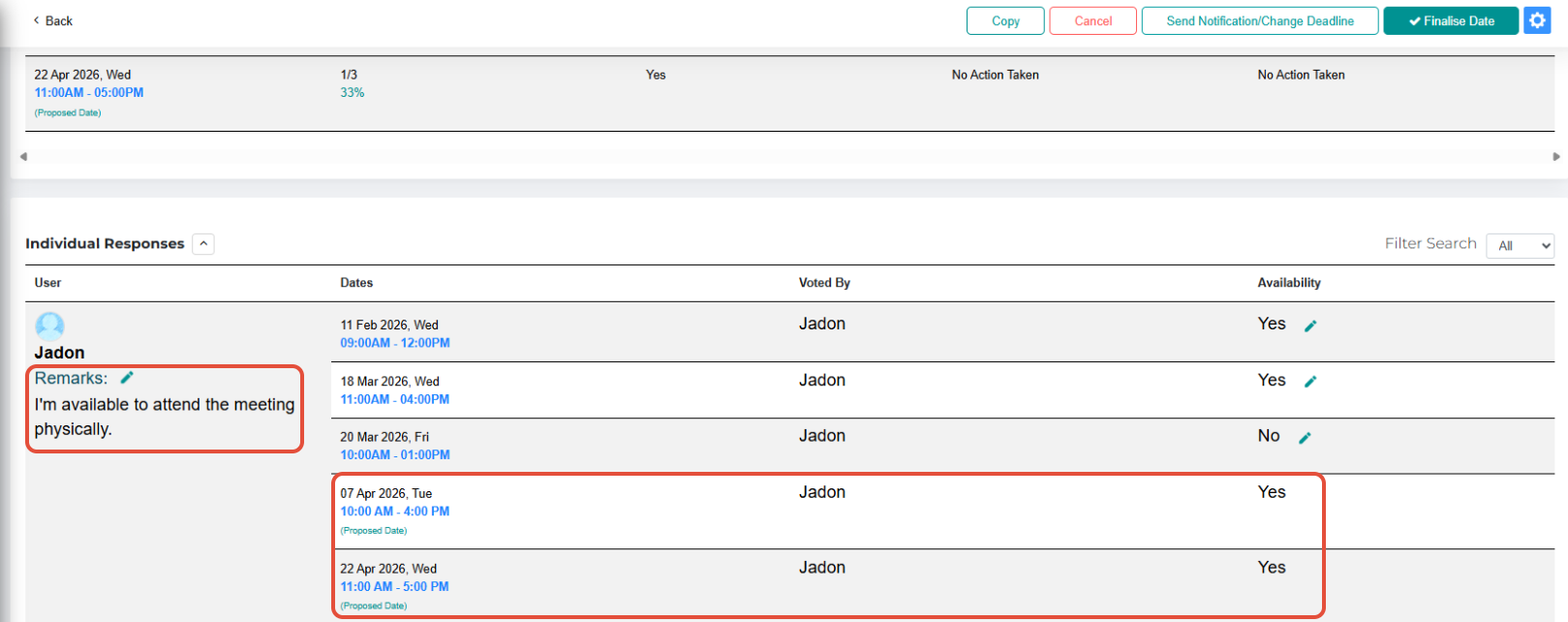The width and height of the screenshot is (1568, 622).
Task: Click the Voted By column header
Action: [824, 283]
